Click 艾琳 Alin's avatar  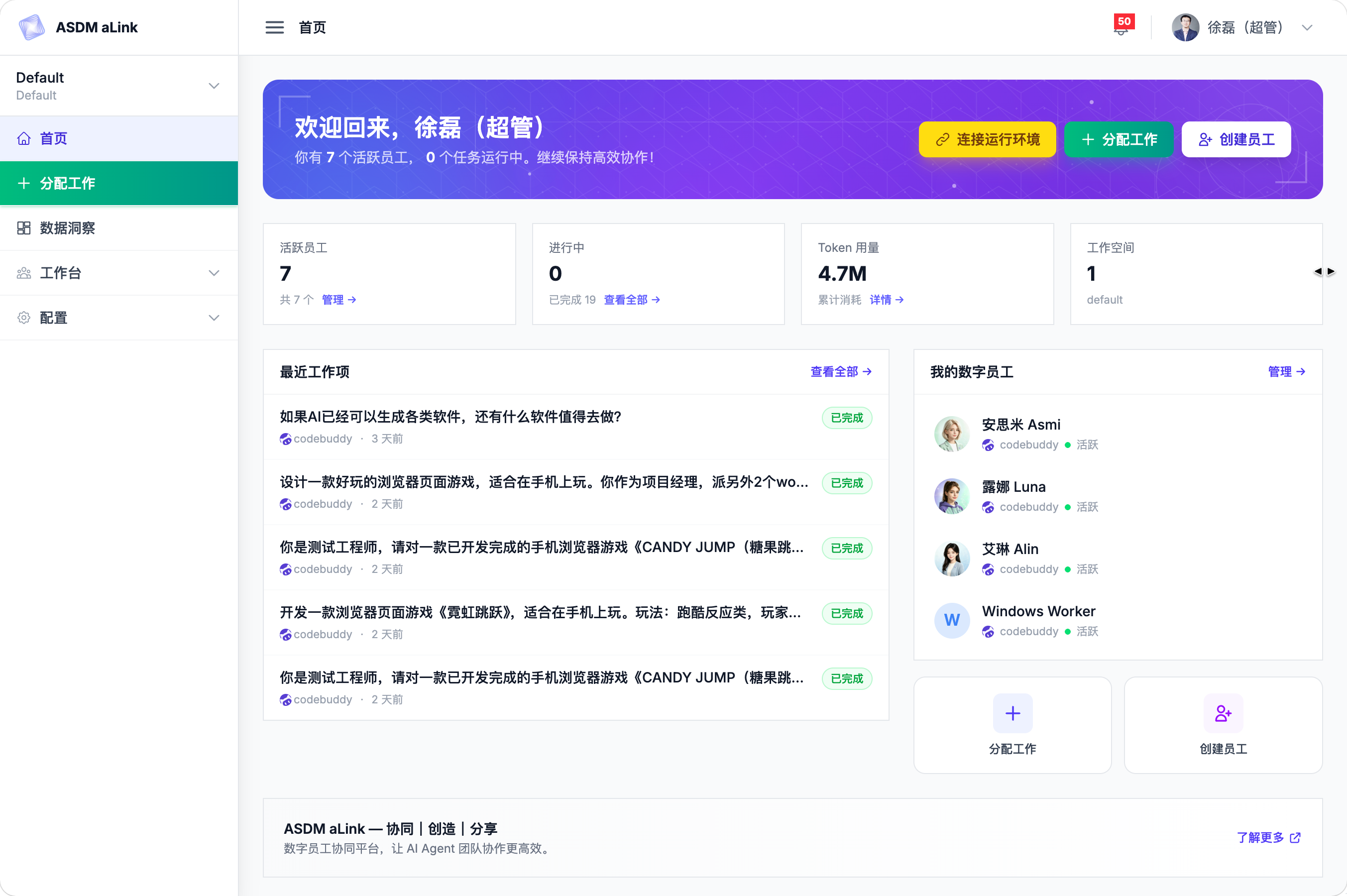[x=952, y=559]
